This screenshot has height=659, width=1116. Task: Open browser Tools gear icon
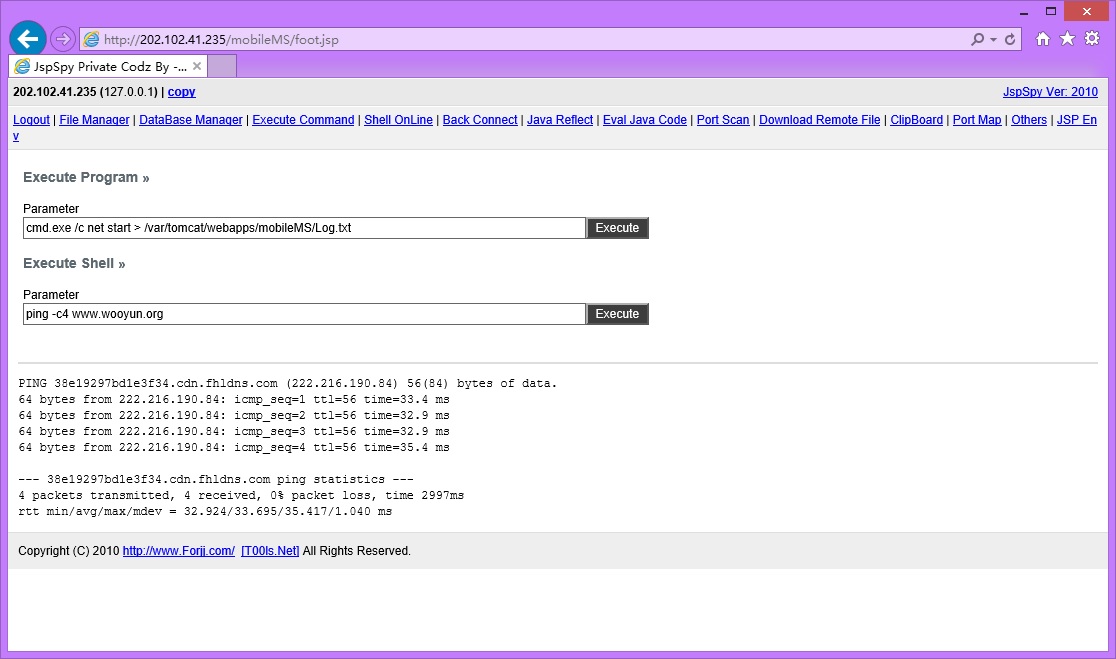[x=1093, y=38]
